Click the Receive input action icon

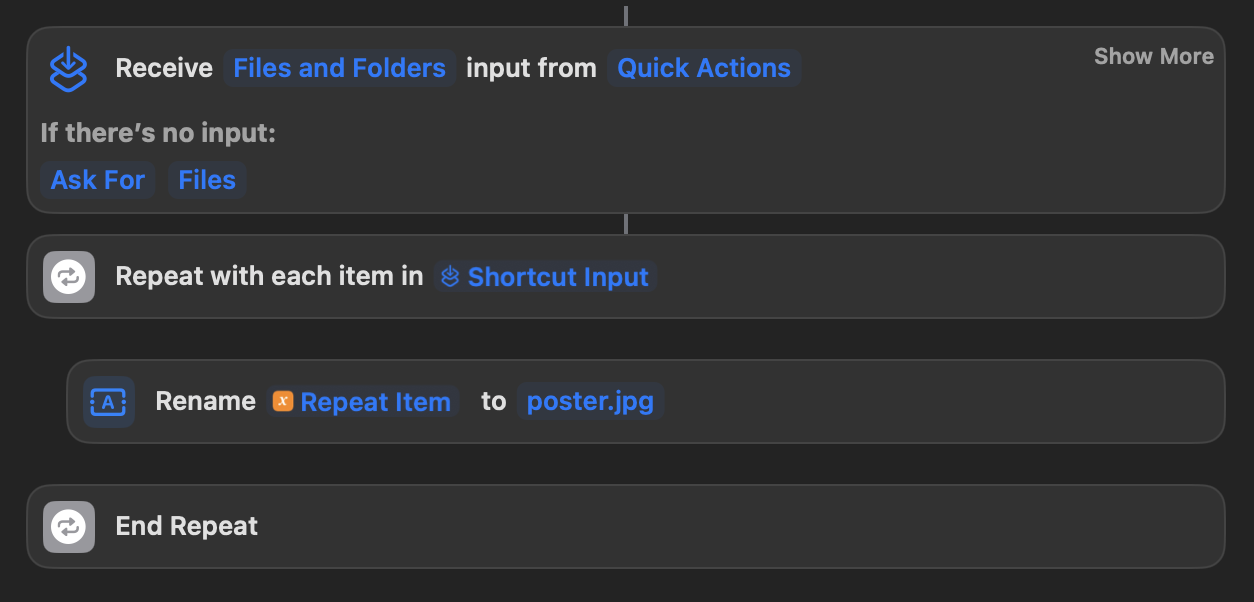(x=68, y=69)
